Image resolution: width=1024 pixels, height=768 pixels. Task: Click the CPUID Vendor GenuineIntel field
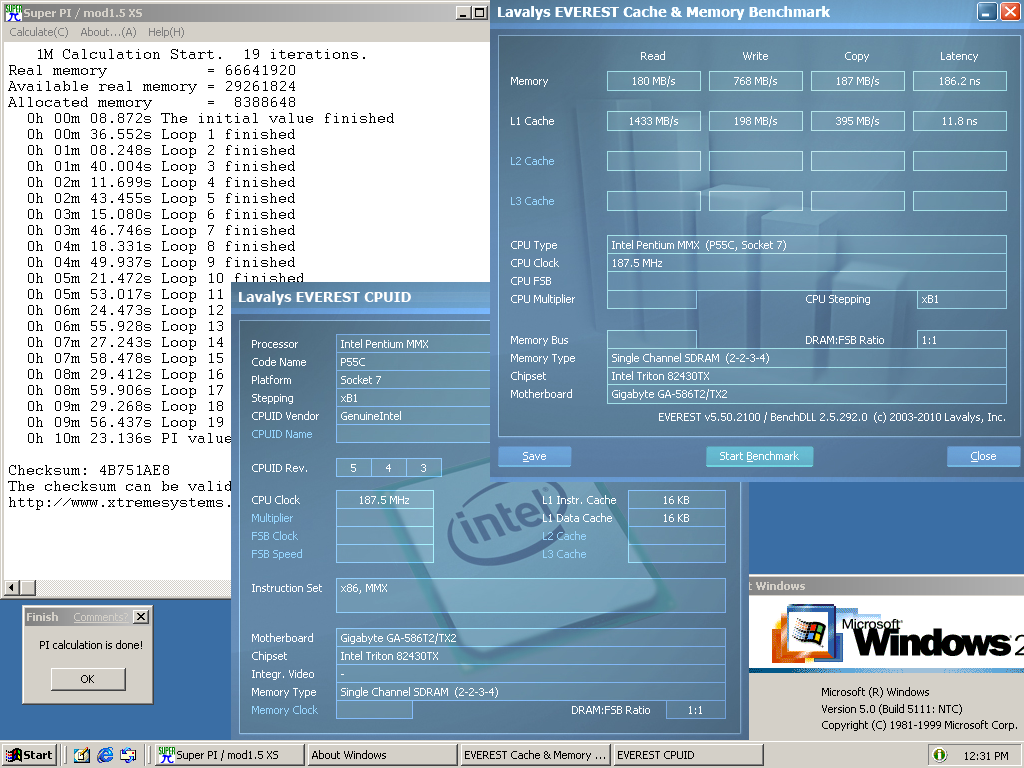point(413,416)
